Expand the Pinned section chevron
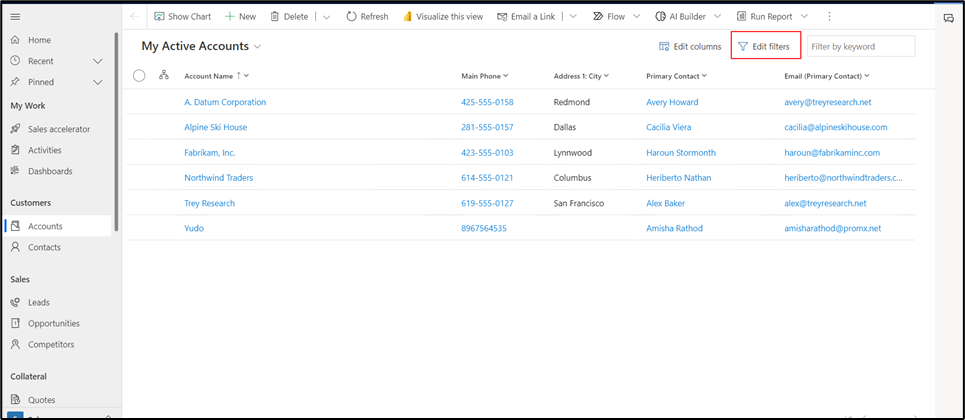 (x=98, y=82)
